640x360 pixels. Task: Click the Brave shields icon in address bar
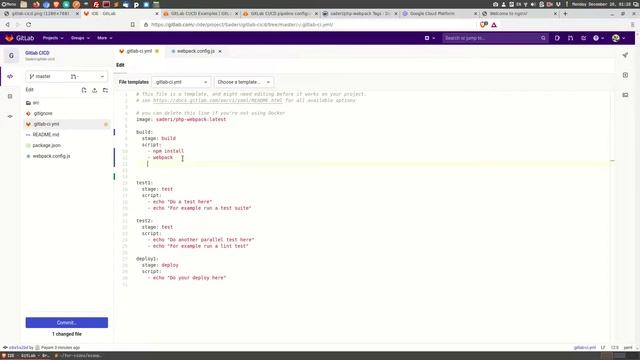pyautogui.click(x=483, y=24)
